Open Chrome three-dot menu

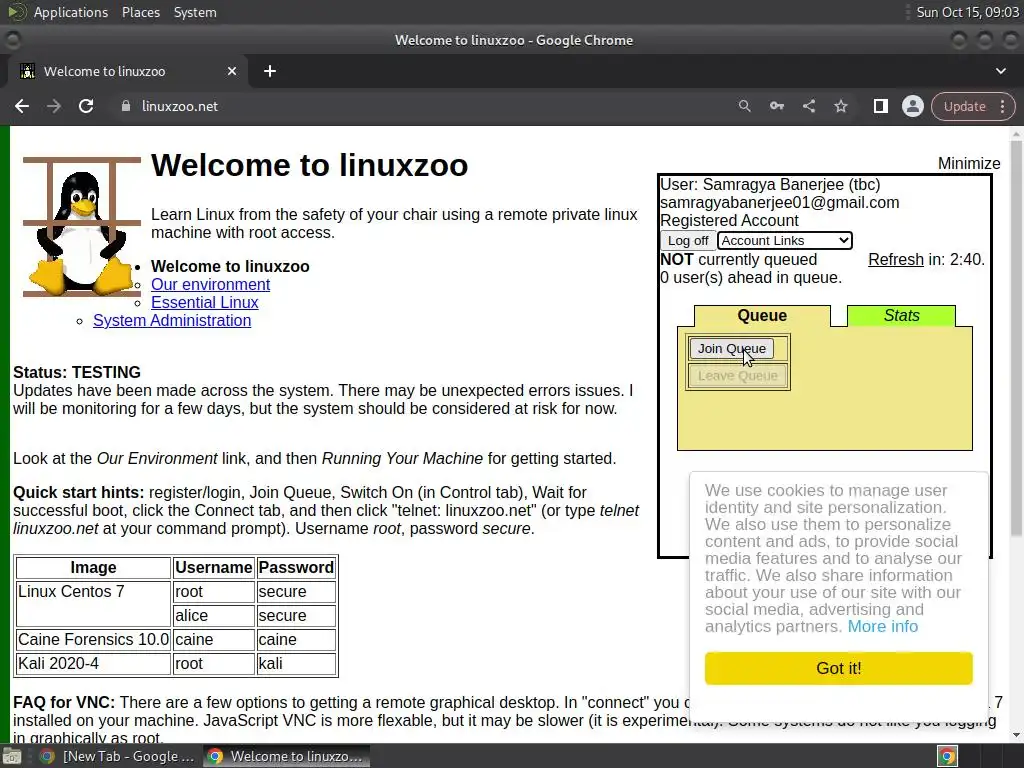point(1002,106)
